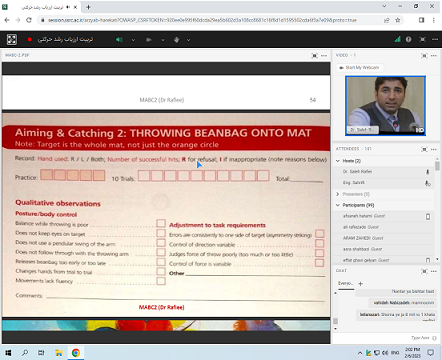Image resolution: width=442 pixels, height=360 pixels.
Task: Open Adobe Connect layout menu icon
Action: click(x=12, y=39)
